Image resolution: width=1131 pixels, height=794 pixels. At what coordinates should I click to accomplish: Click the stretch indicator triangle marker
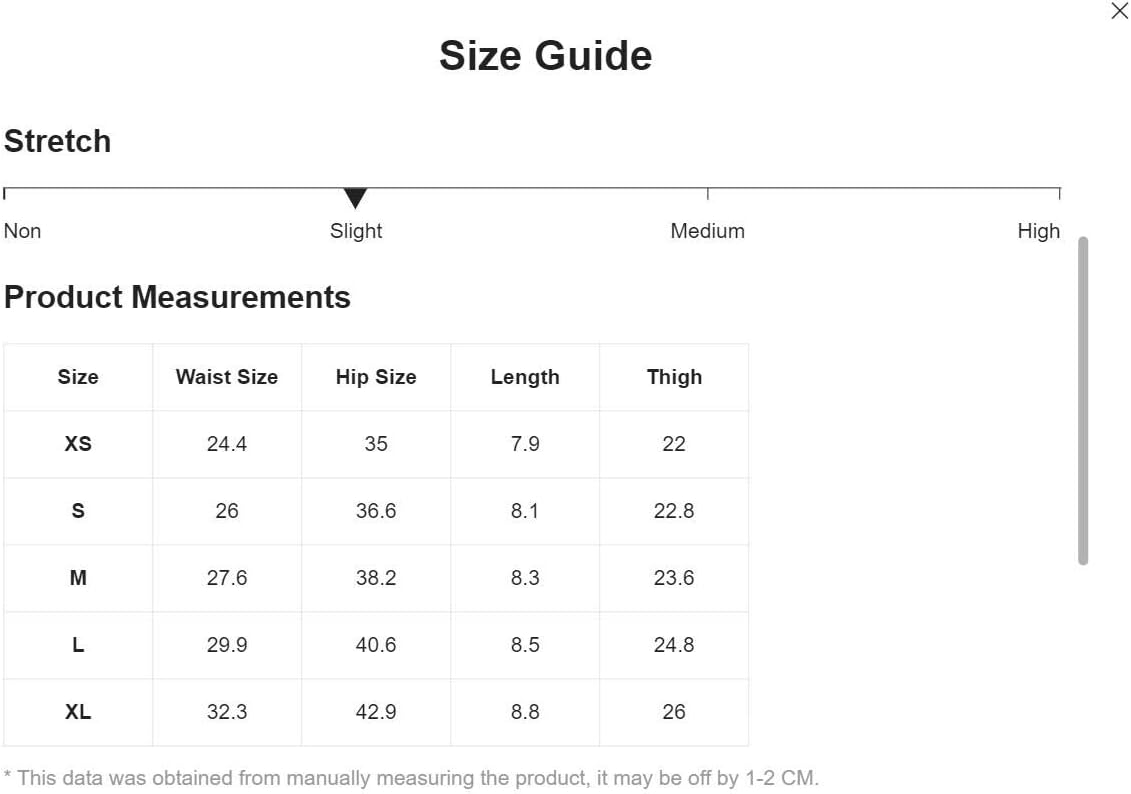[355, 198]
